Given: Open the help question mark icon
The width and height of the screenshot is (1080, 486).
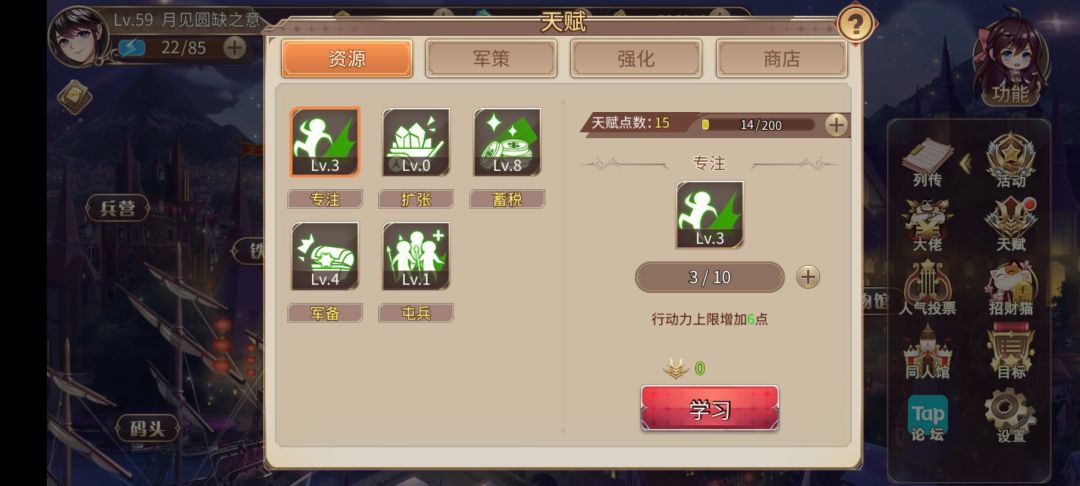Looking at the screenshot, I should pyautogui.click(x=855, y=25).
